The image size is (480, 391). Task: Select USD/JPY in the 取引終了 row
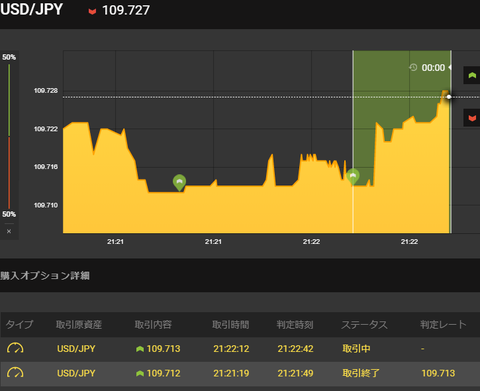(76, 373)
